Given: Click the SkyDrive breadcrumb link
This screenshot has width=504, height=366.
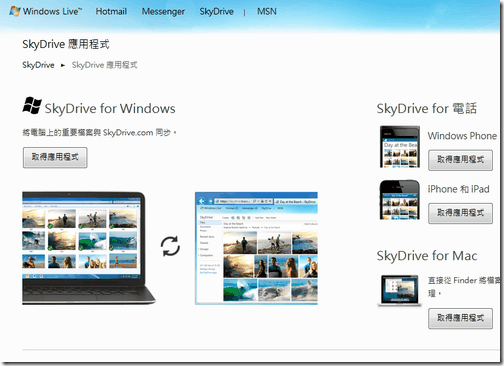Looking at the screenshot, I should (38, 65).
